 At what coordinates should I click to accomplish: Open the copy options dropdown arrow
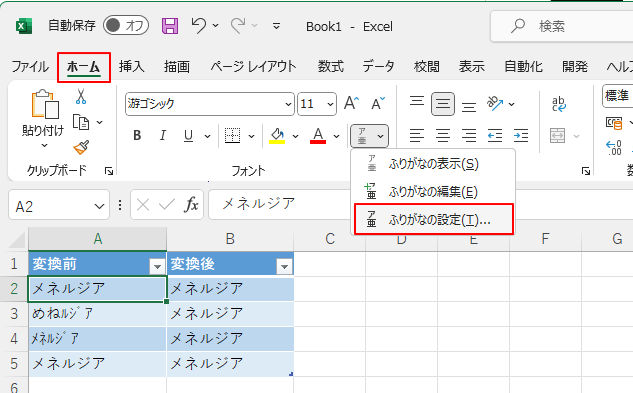[100, 122]
